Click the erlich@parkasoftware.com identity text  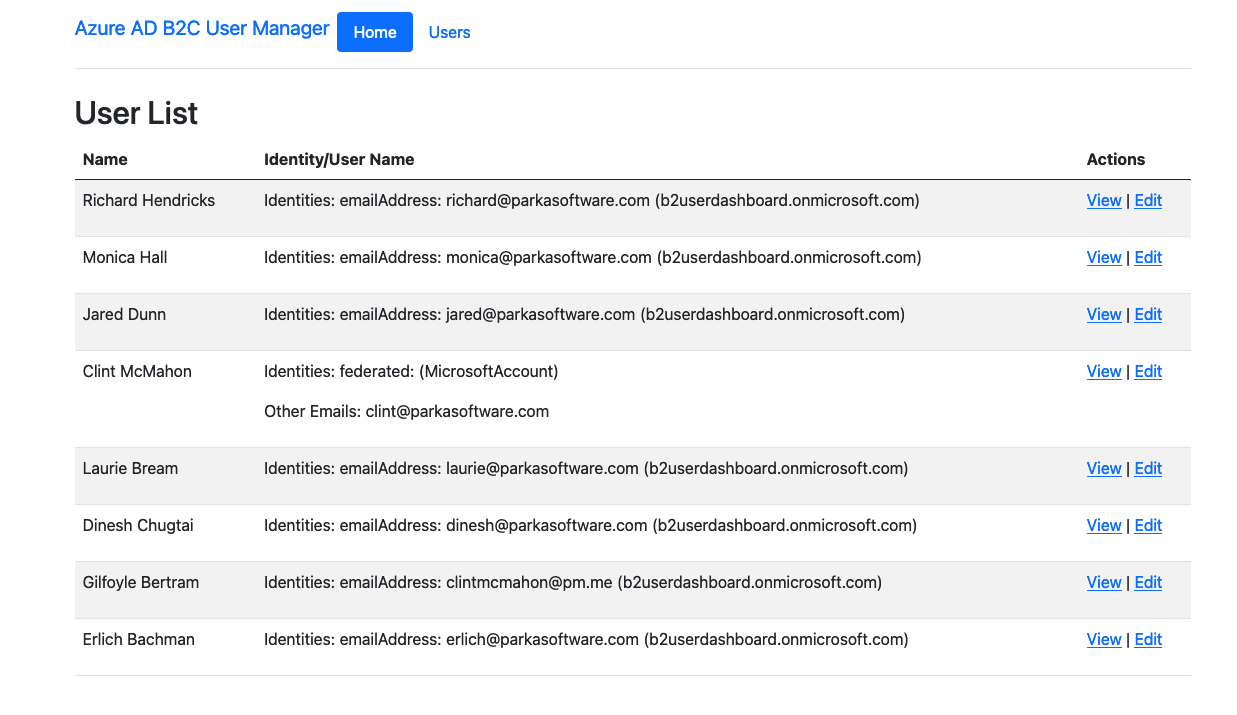click(x=586, y=639)
